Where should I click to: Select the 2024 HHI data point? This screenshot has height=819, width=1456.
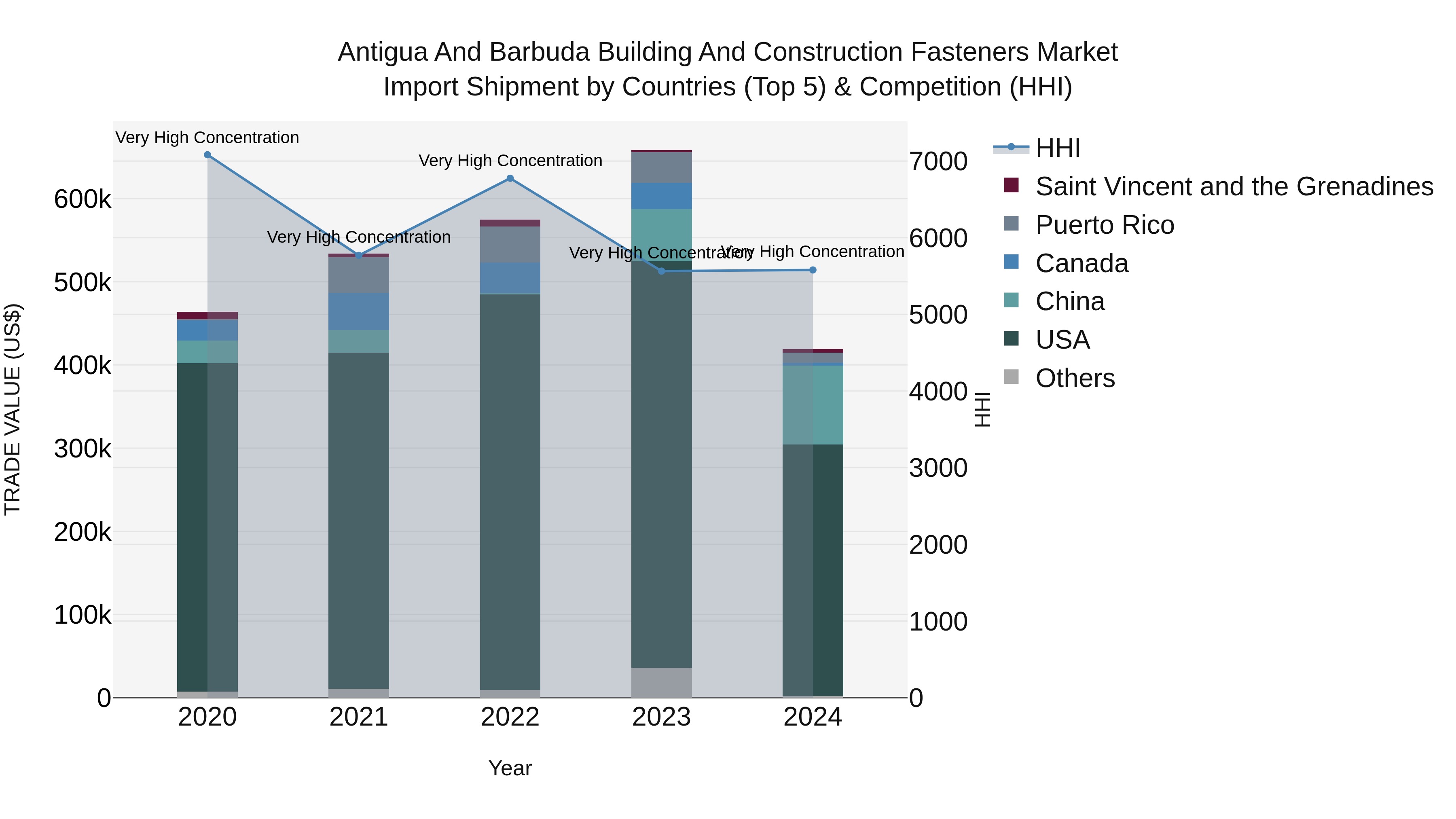(x=813, y=270)
